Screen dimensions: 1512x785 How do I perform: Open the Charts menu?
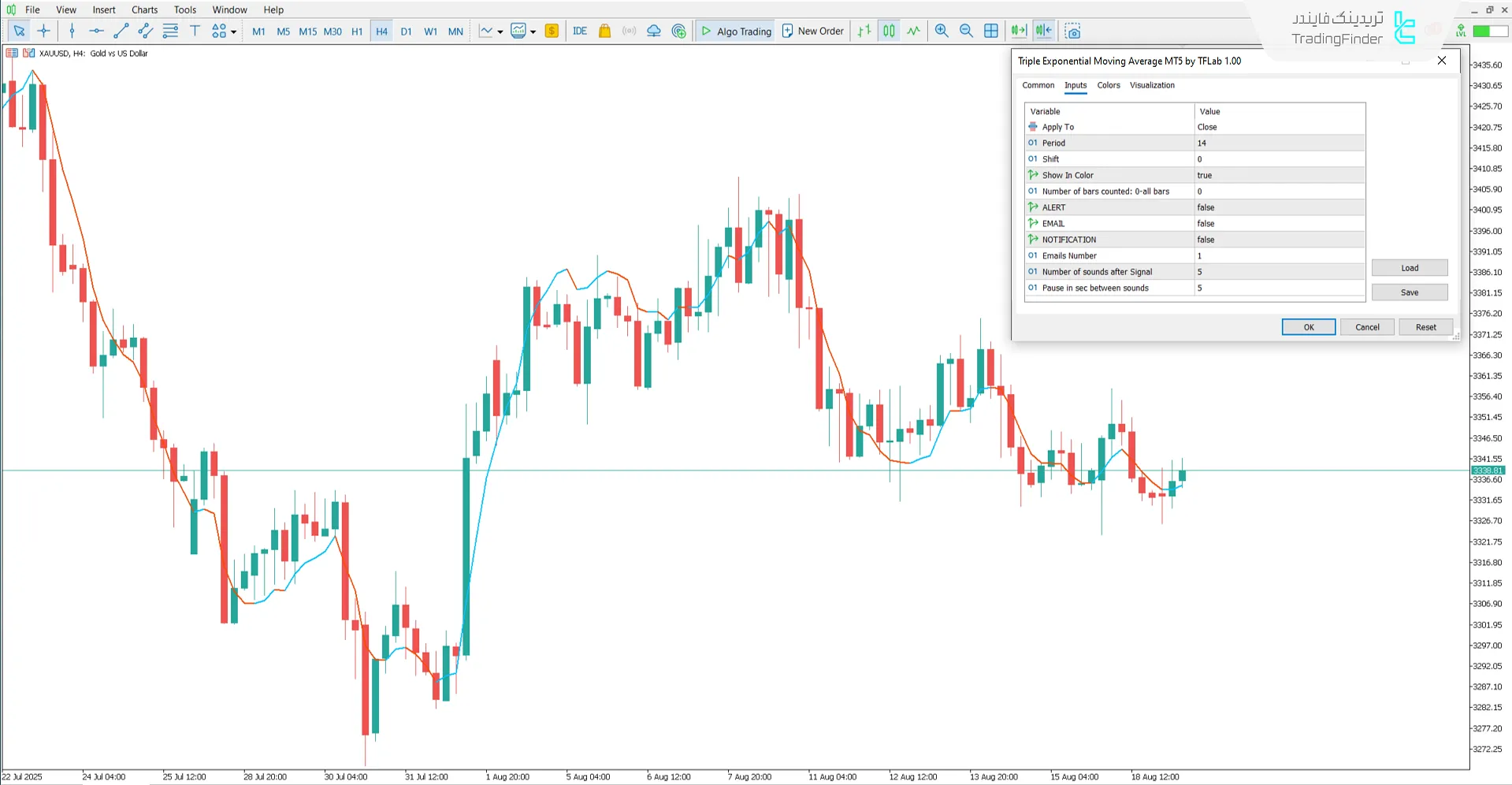[x=143, y=9]
